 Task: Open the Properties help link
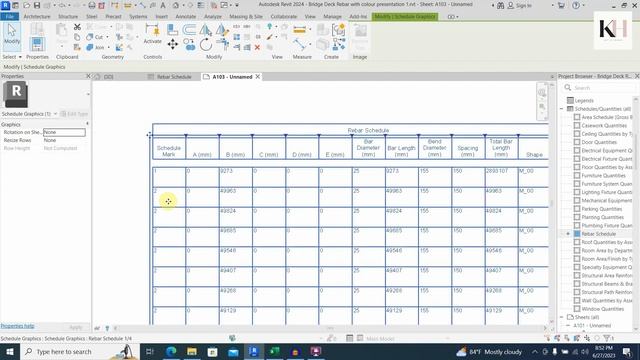click(18, 326)
